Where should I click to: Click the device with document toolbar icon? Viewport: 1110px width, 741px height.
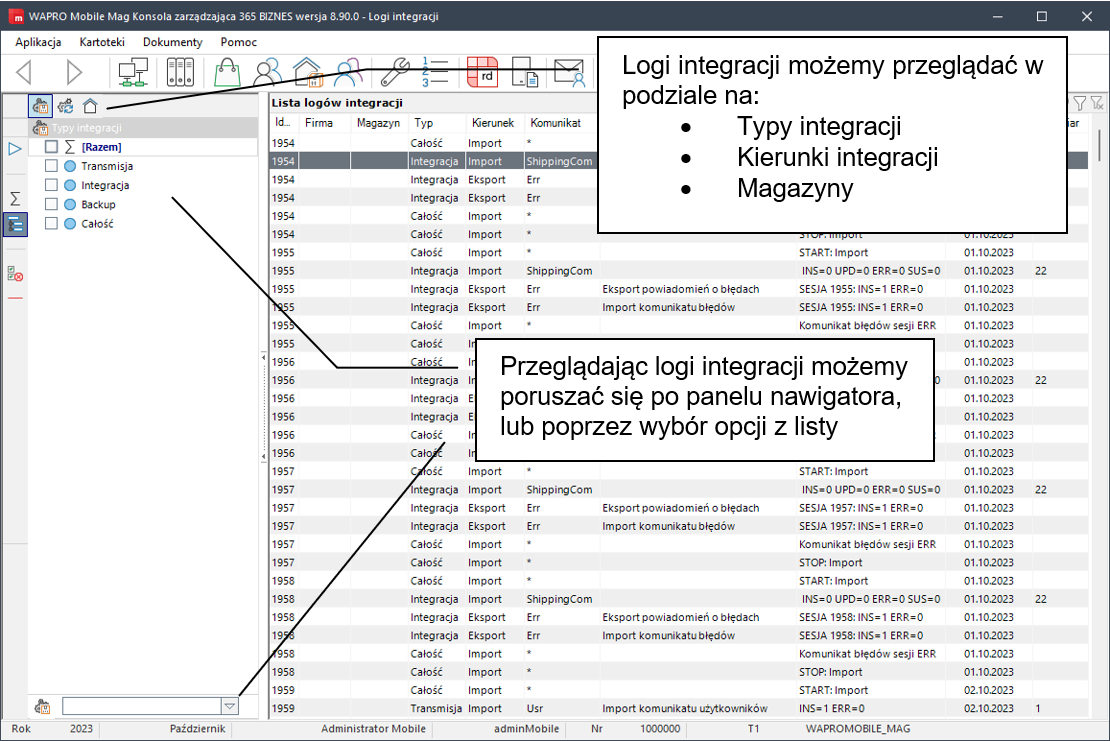pyautogui.click(x=525, y=72)
